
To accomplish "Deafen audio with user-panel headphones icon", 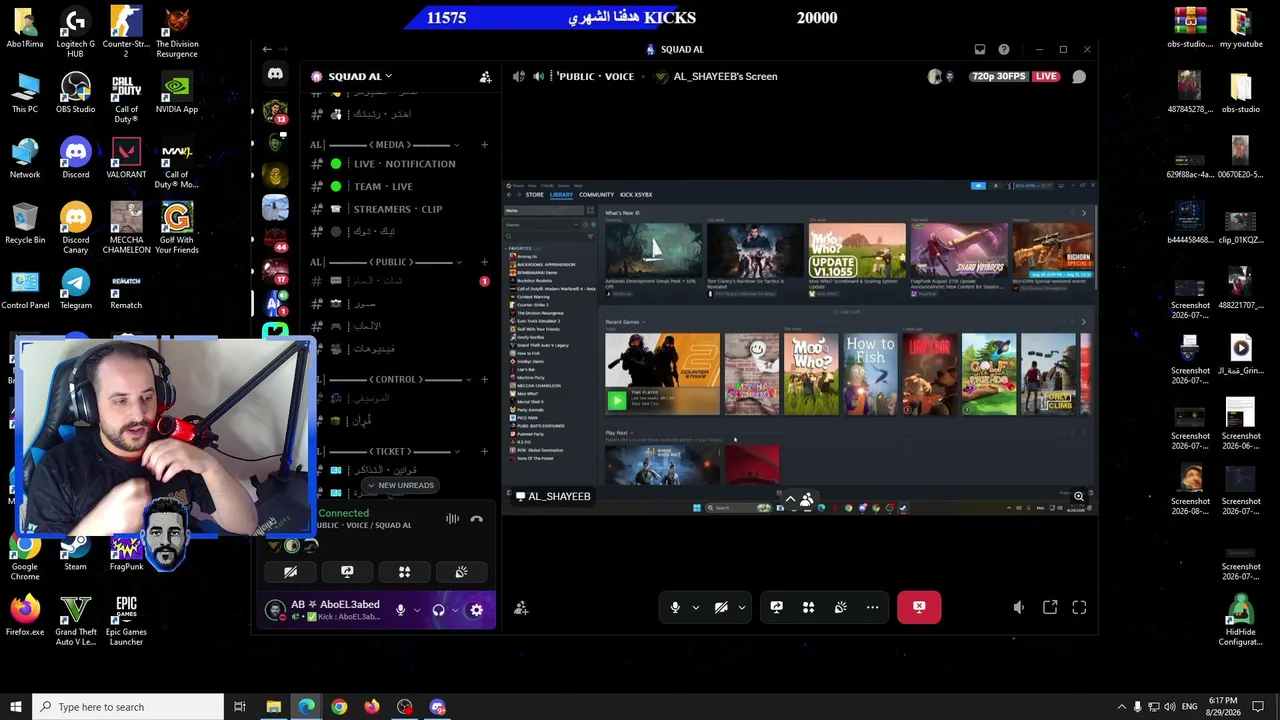I will 438,610.
